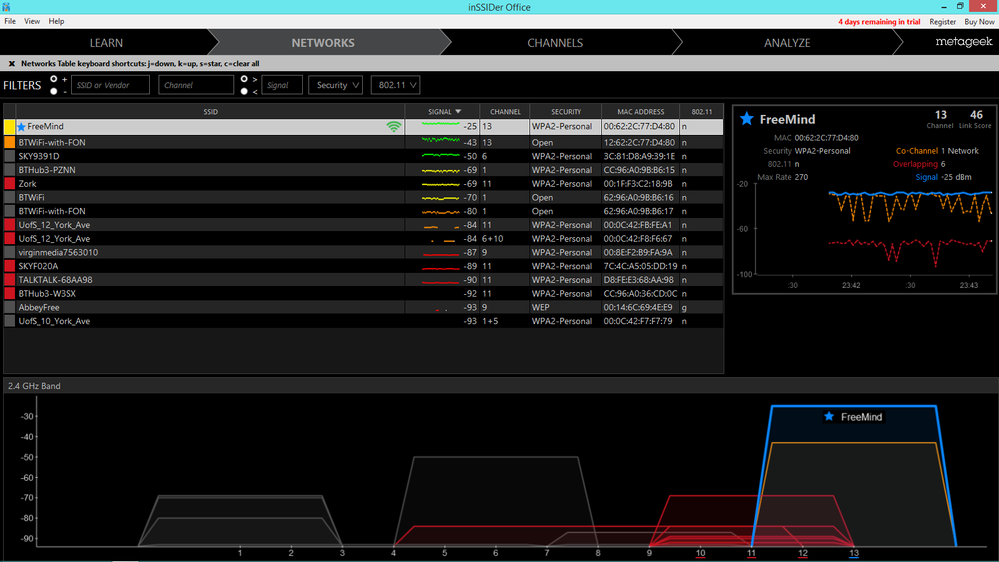
Task: Switch to the NETWORKS tab
Action: pyautogui.click(x=323, y=43)
